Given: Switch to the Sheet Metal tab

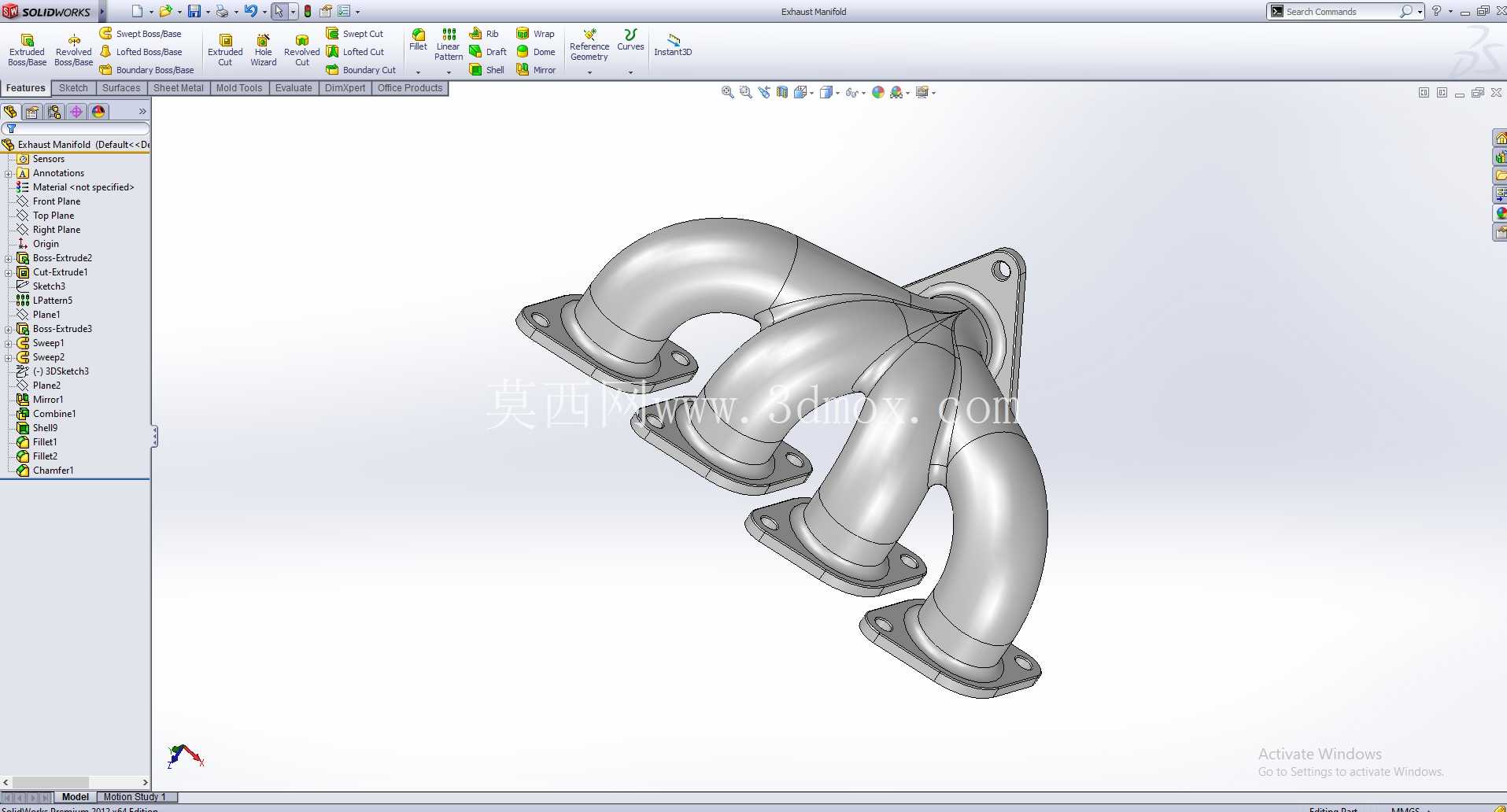Looking at the screenshot, I should pyautogui.click(x=179, y=88).
